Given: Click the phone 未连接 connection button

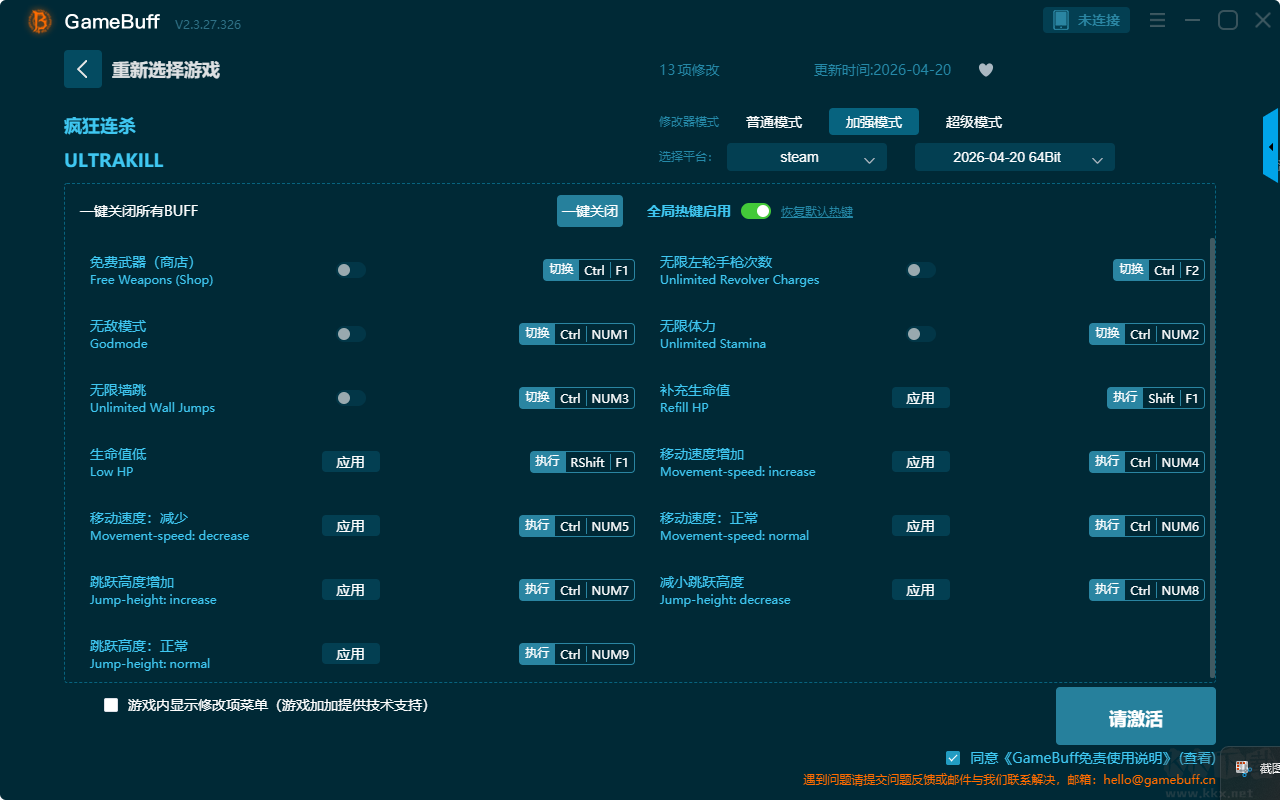Looking at the screenshot, I should tap(1087, 20).
